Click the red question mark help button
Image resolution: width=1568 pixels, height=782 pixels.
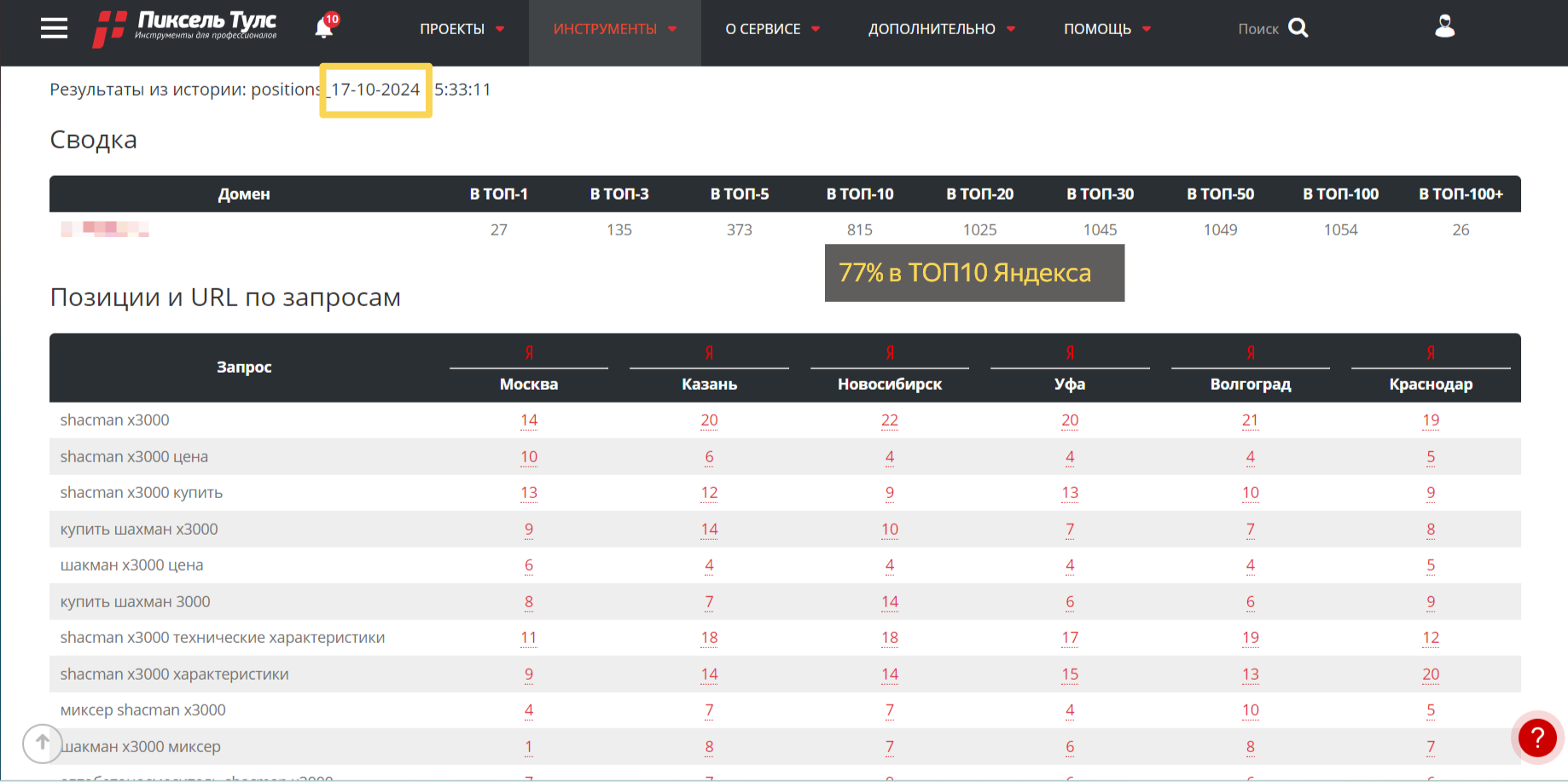pos(1537,738)
